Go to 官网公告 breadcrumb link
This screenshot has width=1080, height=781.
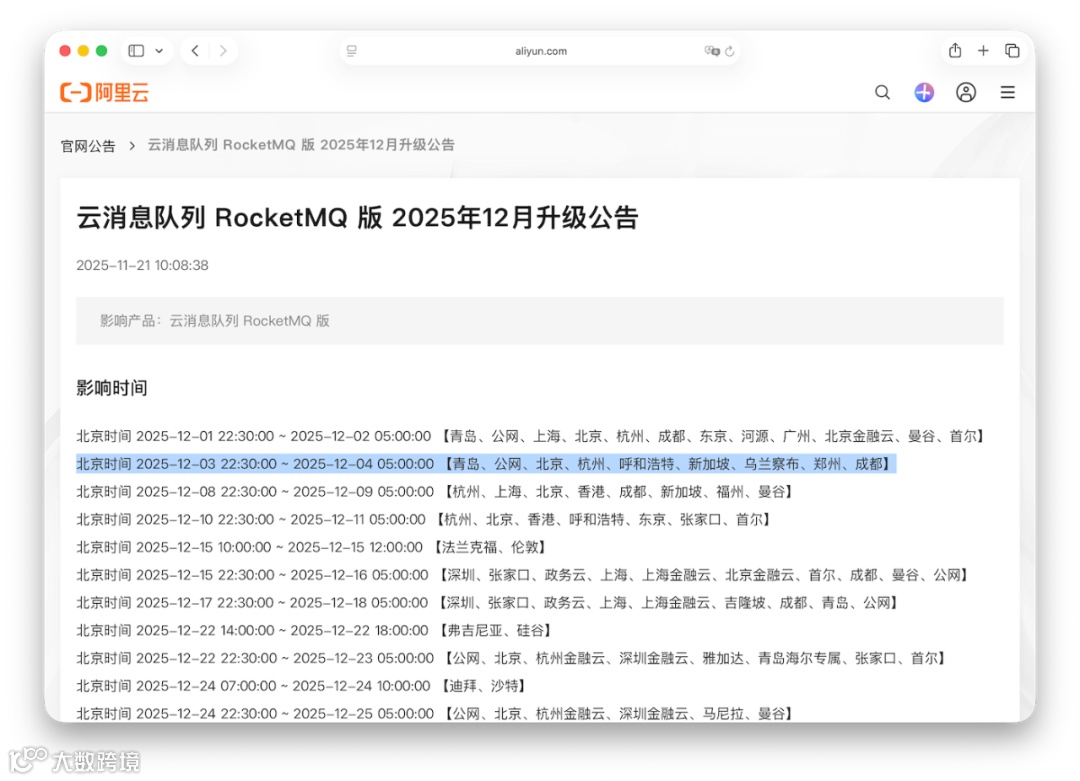[88, 146]
